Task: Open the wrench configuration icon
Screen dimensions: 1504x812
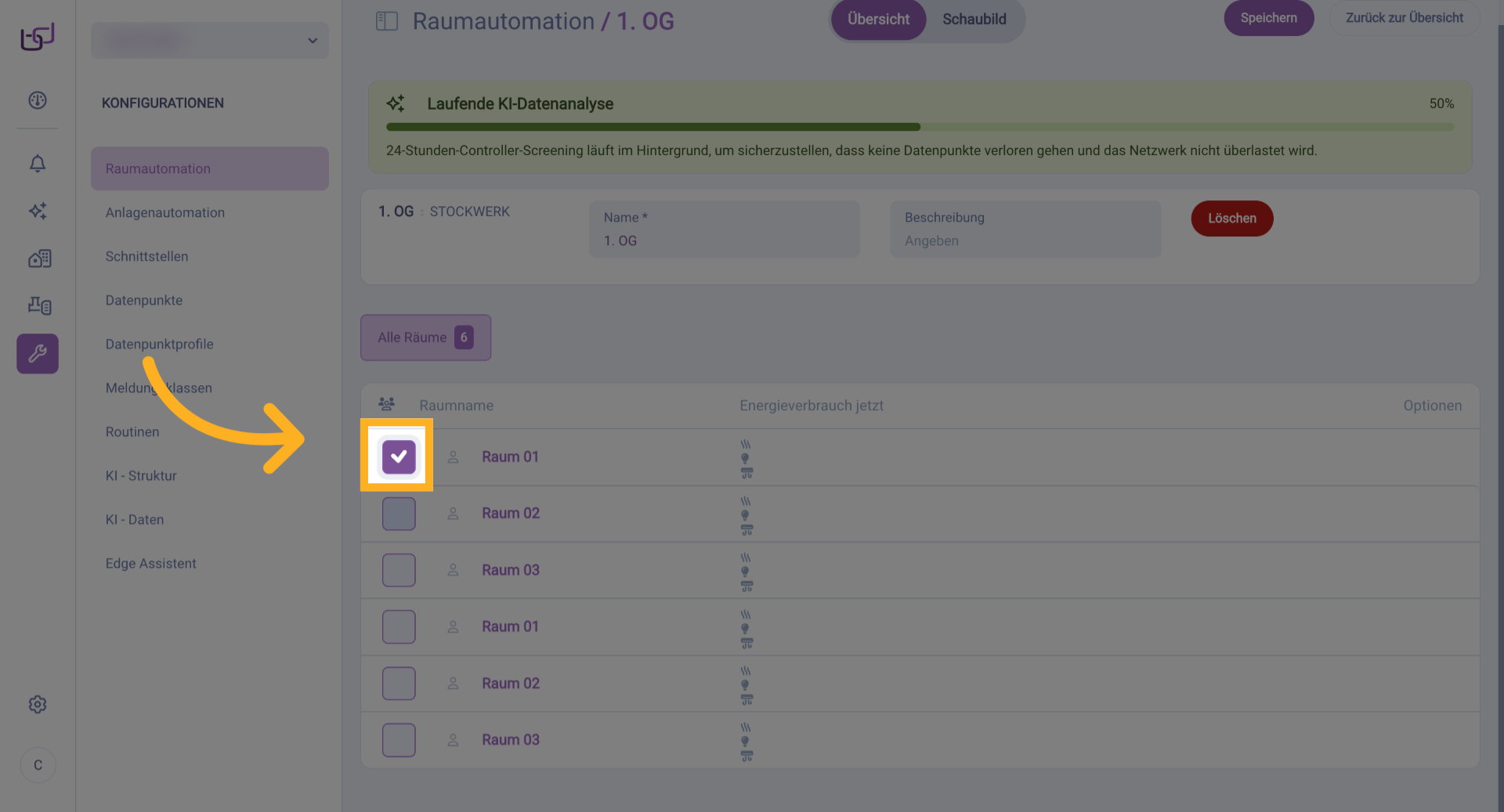Action: 38,354
